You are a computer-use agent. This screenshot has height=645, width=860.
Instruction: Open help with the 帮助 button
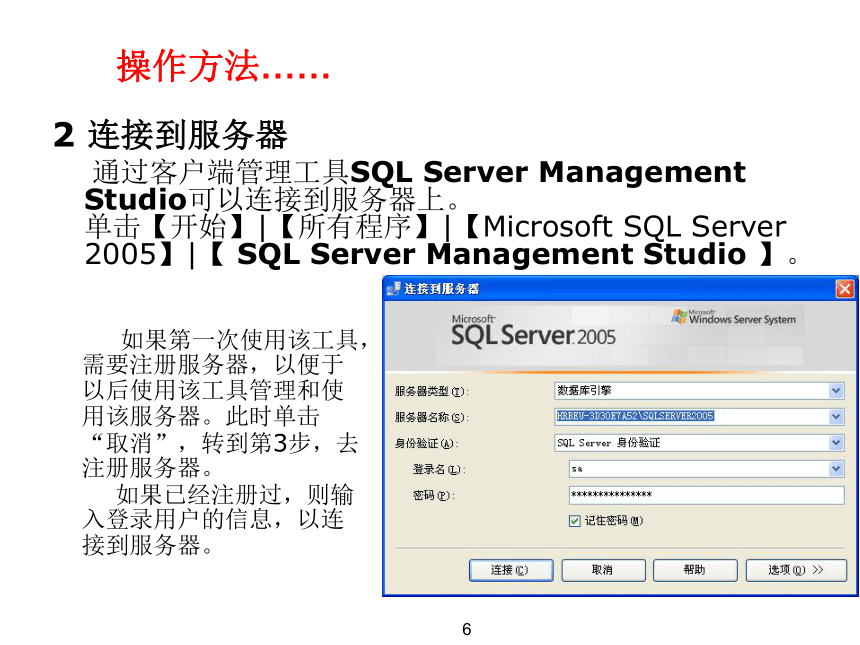[695, 570]
